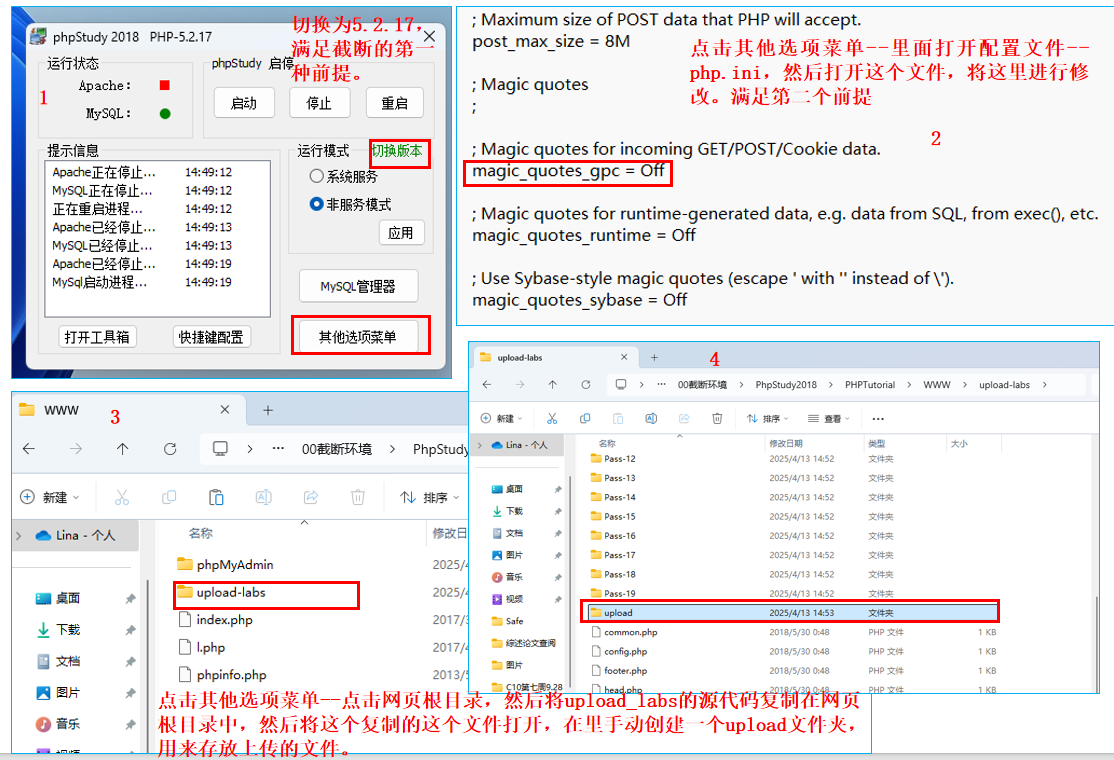
Task: Click the 快捷键配置 button
Action: pos(211,337)
